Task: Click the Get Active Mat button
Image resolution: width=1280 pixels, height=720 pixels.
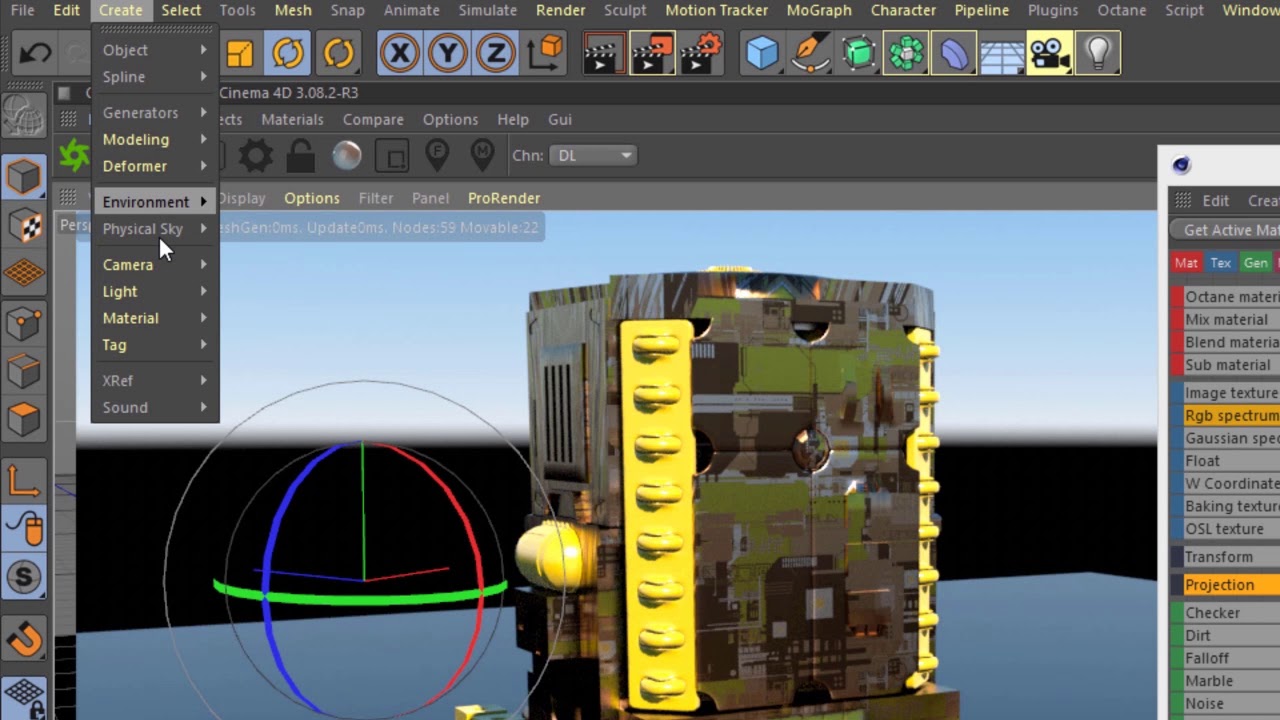Action: tap(1227, 230)
